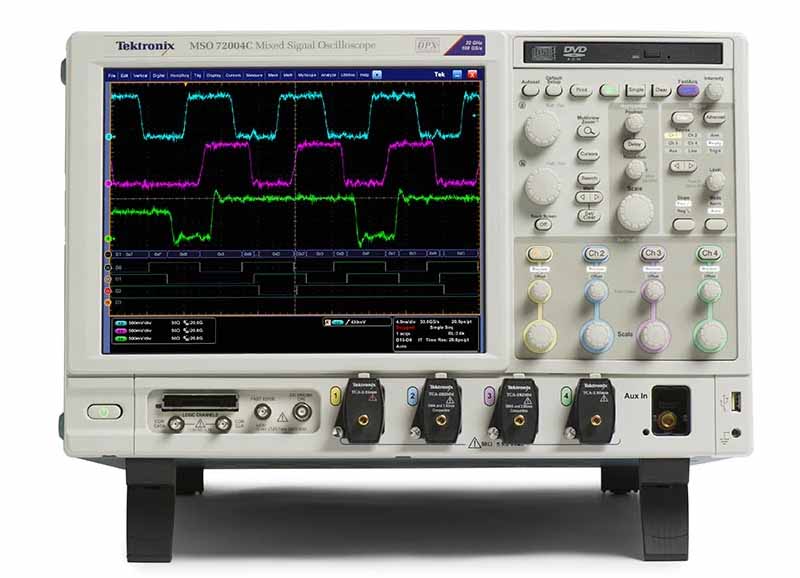Screen dimensions: 800x578
Task: Click the Intensity control knob
Action: click(714, 90)
